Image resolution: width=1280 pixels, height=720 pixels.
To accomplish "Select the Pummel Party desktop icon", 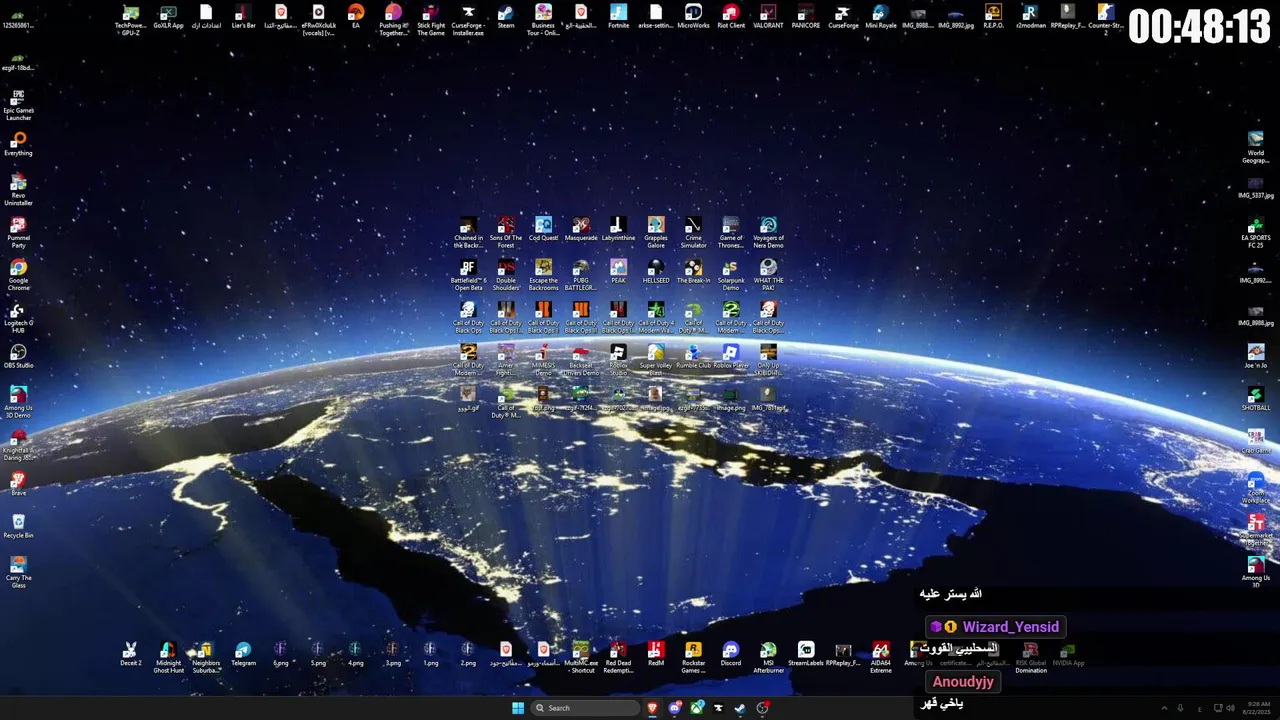I will tap(18, 233).
